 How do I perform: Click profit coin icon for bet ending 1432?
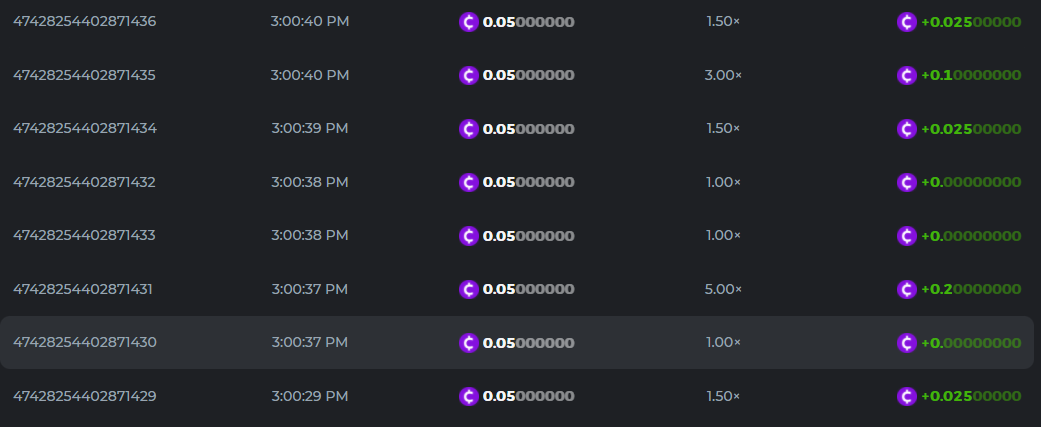pyautogui.click(x=907, y=182)
